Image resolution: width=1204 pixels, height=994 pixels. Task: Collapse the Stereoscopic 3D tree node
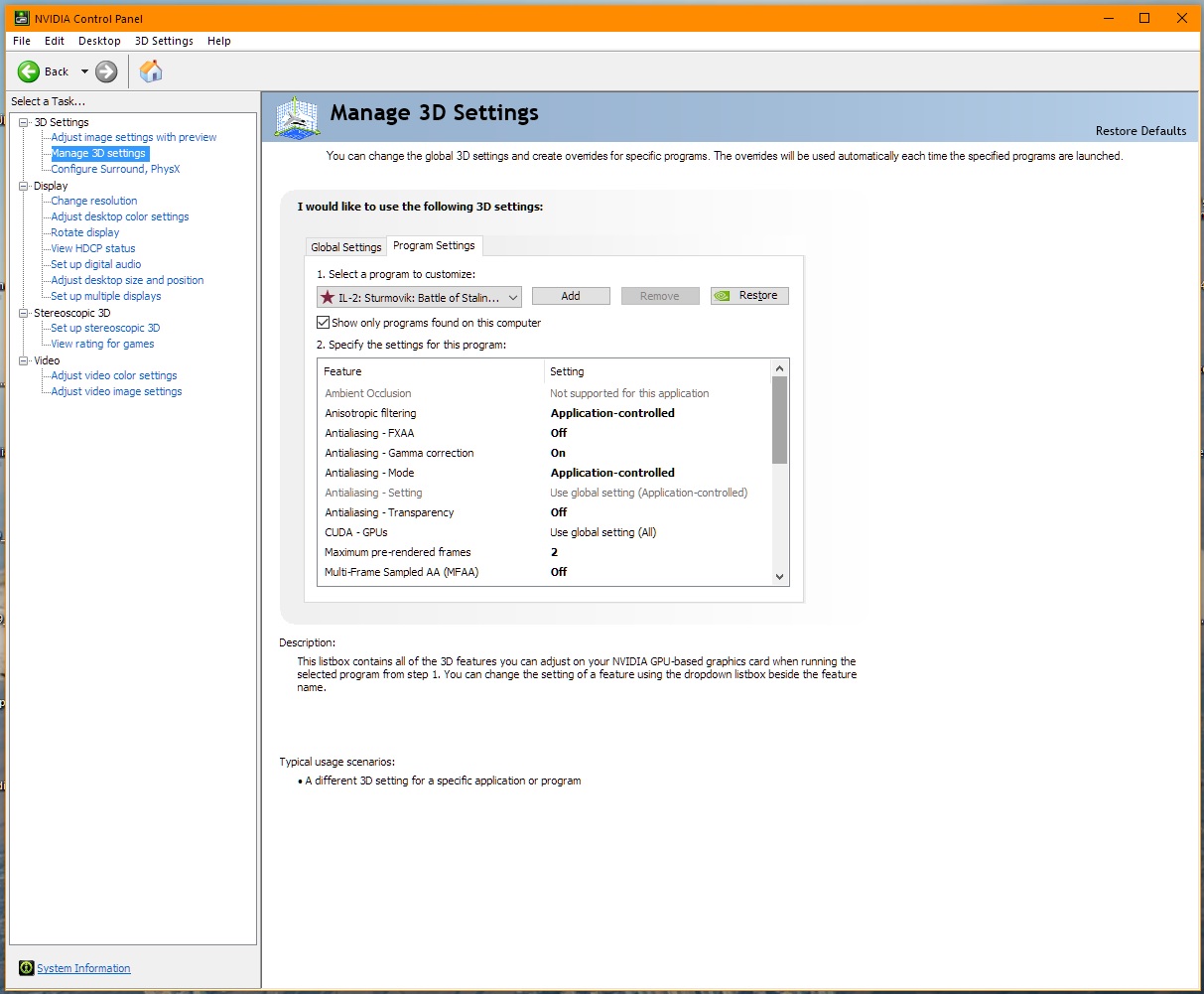[x=24, y=313]
